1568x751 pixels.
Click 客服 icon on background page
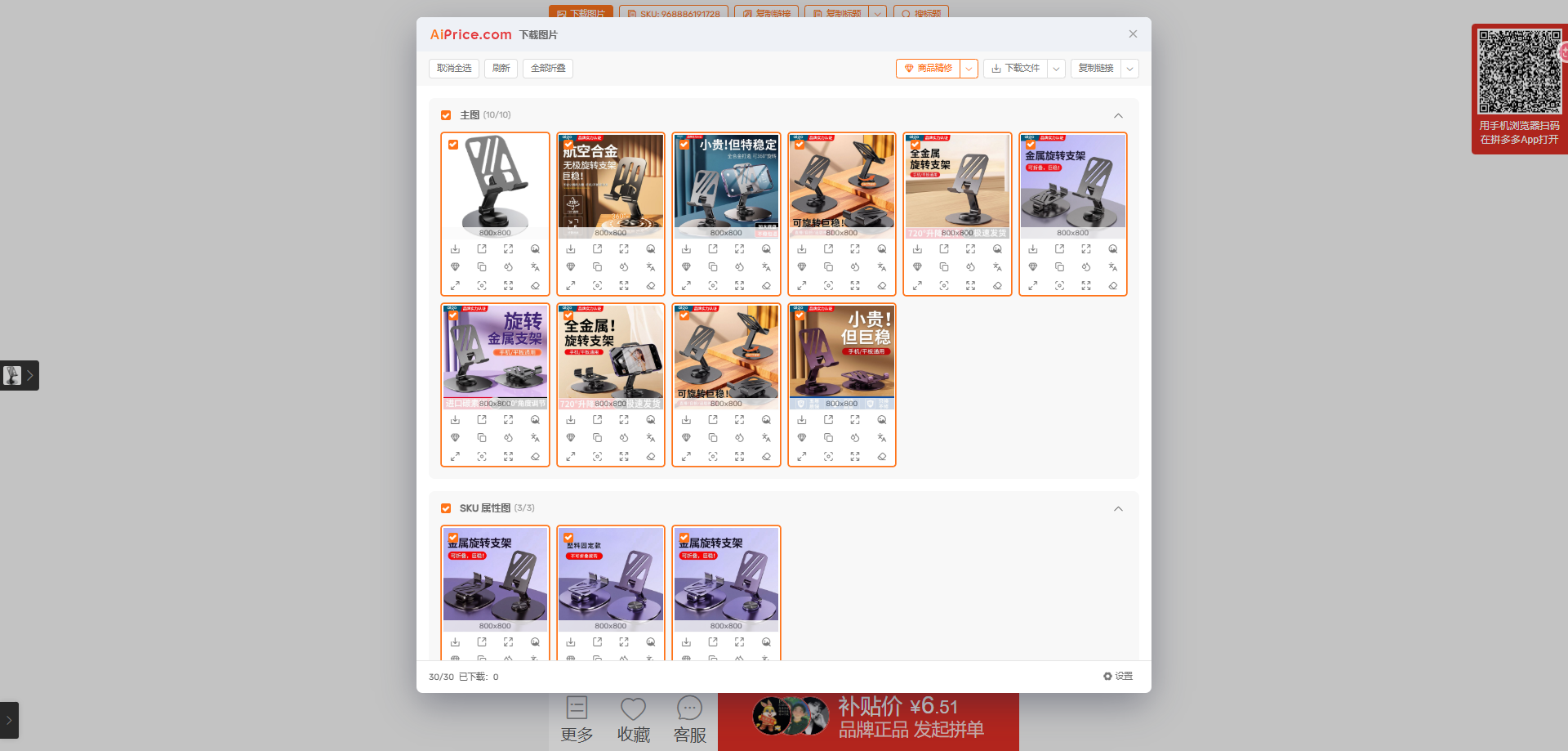tap(689, 720)
